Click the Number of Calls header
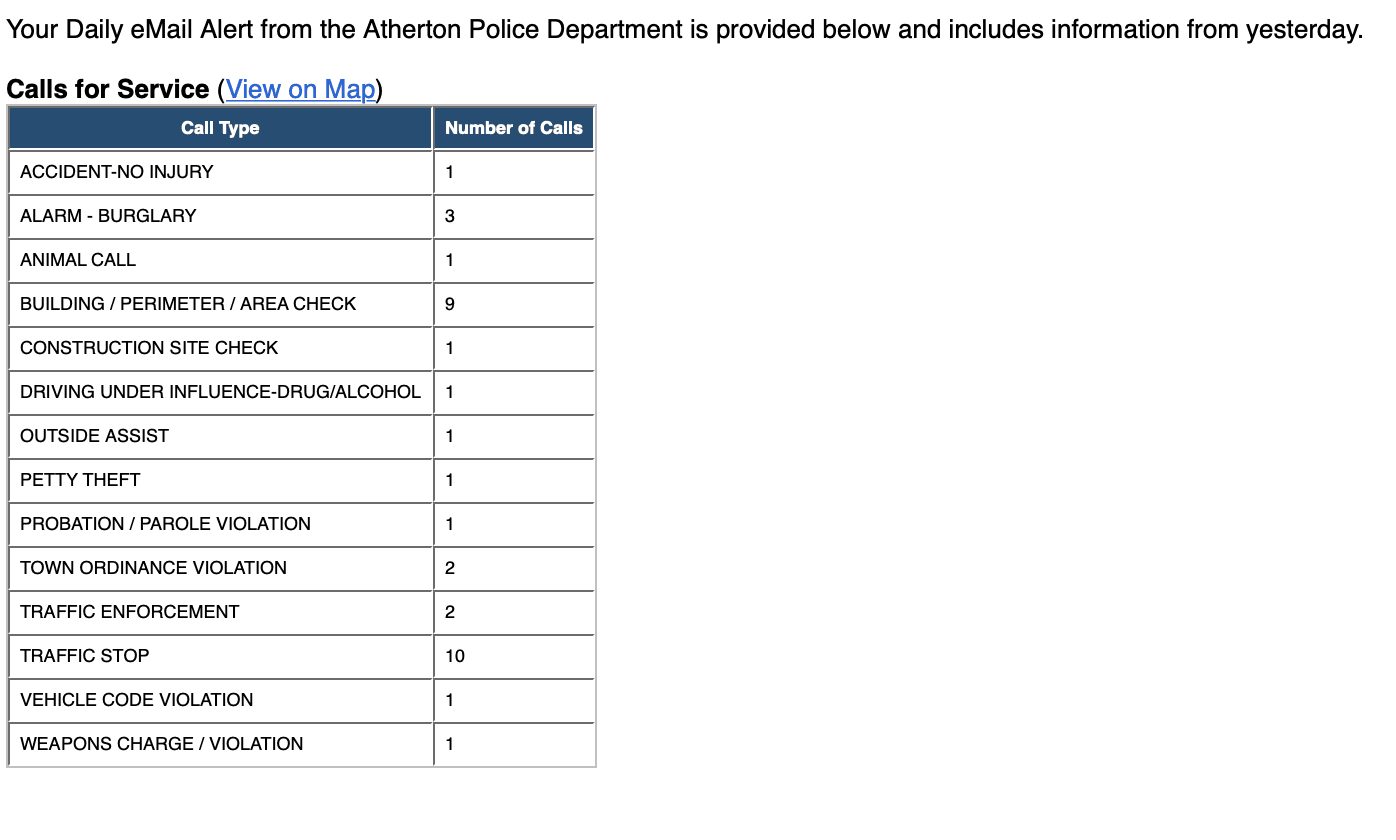 (x=513, y=128)
